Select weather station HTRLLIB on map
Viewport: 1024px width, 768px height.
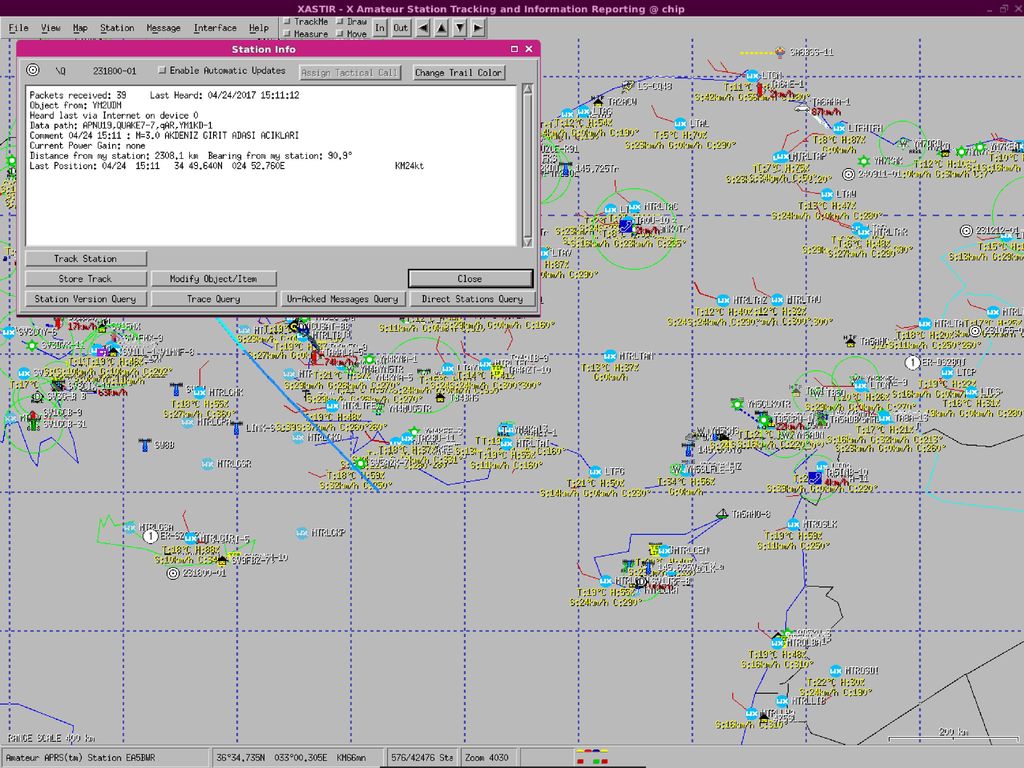[782, 701]
